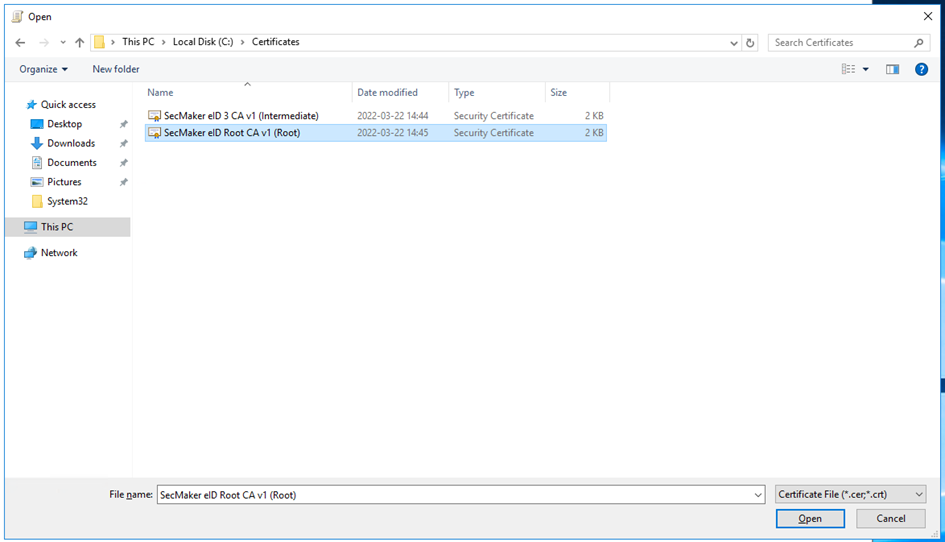Select This PC in the address path
This screenshot has height=542, width=945.
click(138, 42)
